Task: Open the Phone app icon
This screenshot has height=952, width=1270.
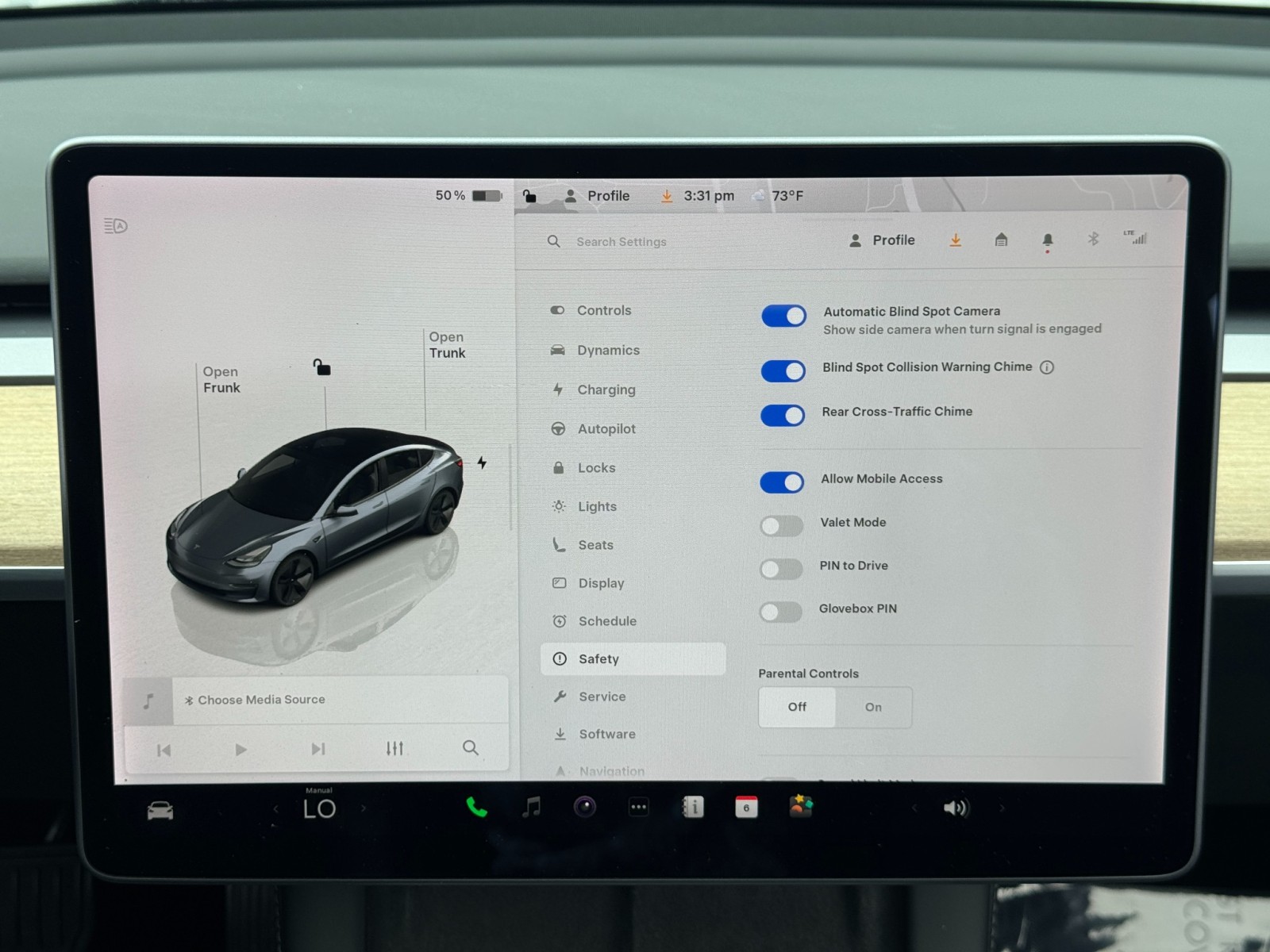Action: [x=476, y=808]
